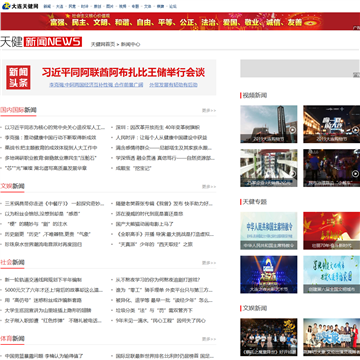Open 《全职高手》开播 article

click(x=164, y=234)
